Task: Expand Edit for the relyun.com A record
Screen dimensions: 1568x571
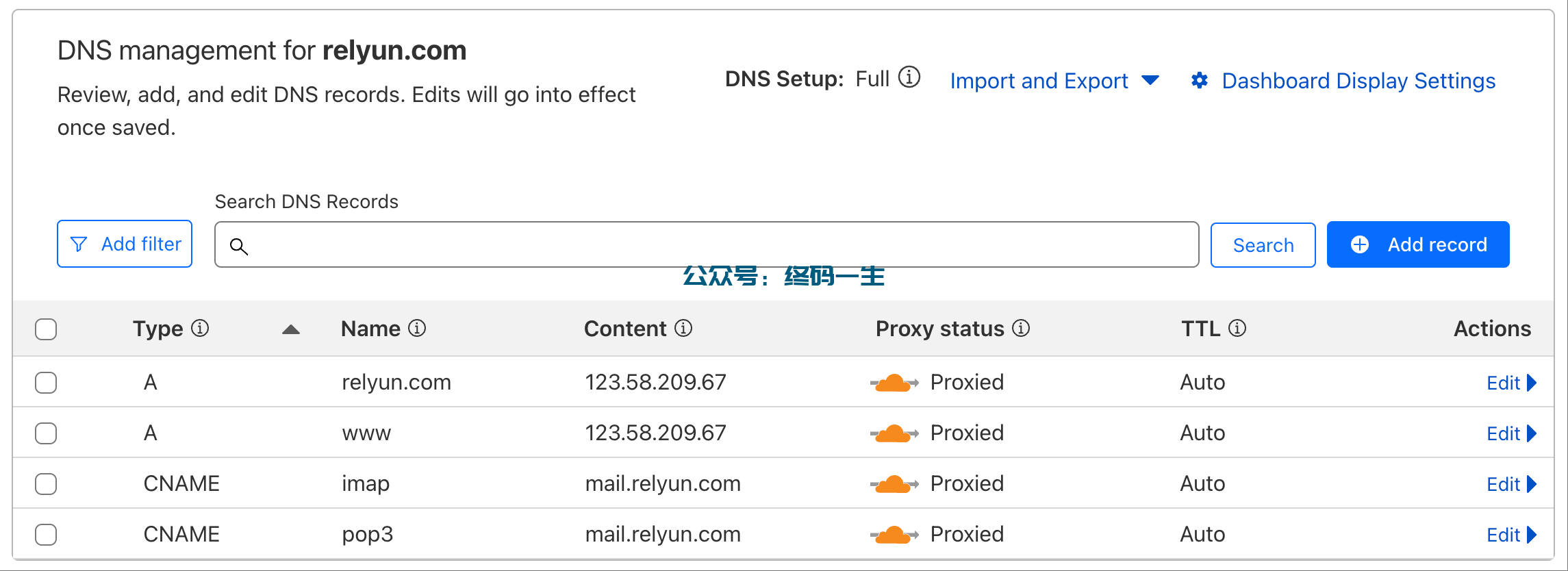Action: coord(1512,383)
